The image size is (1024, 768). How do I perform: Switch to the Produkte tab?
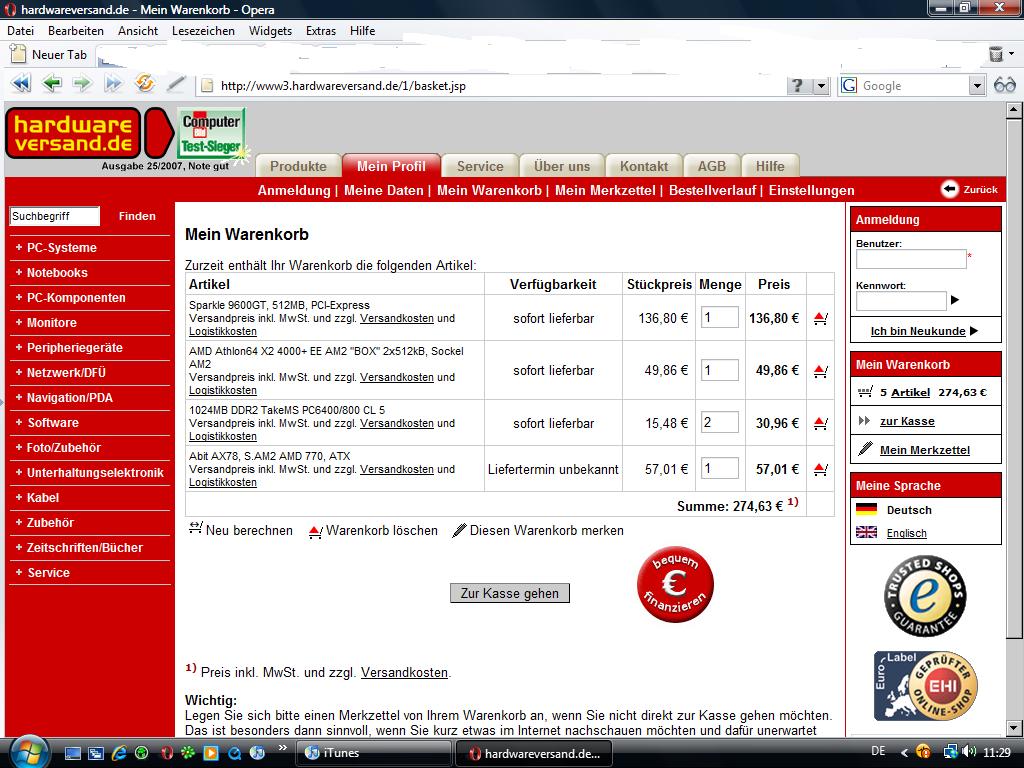(298, 166)
